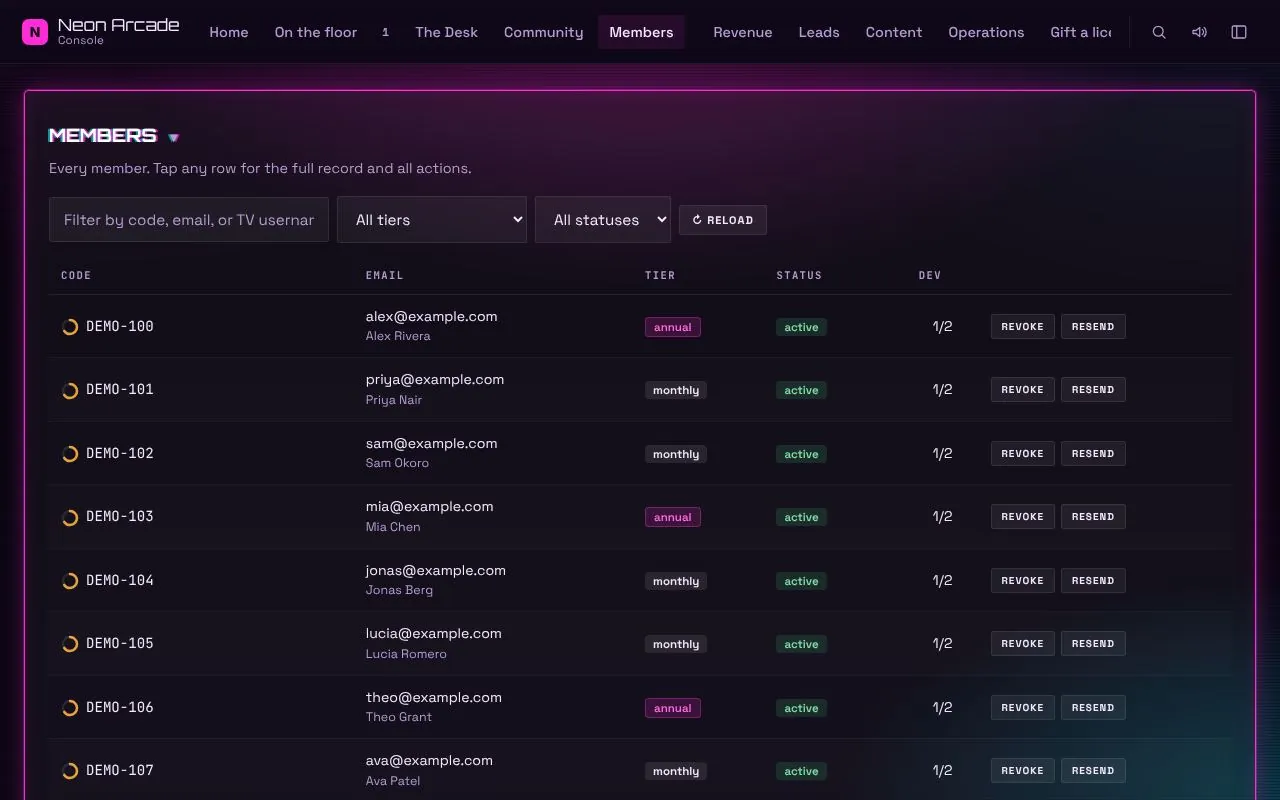Image resolution: width=1280 pixels, height=800 pixels.
Task: Open the Community tab
Action: point(543,32)
